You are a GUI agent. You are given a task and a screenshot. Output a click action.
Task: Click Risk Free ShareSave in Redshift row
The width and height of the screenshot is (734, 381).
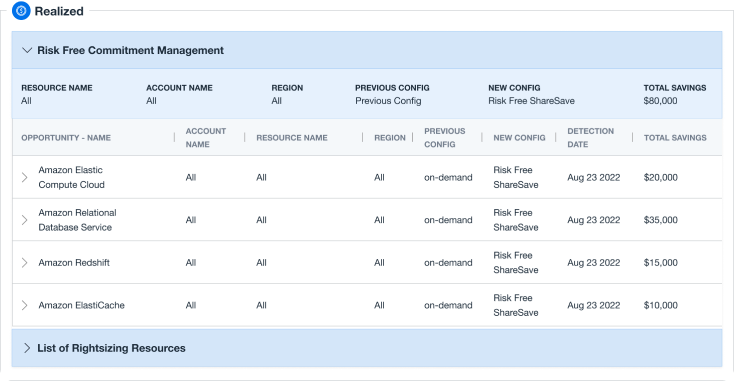(516, 263)
